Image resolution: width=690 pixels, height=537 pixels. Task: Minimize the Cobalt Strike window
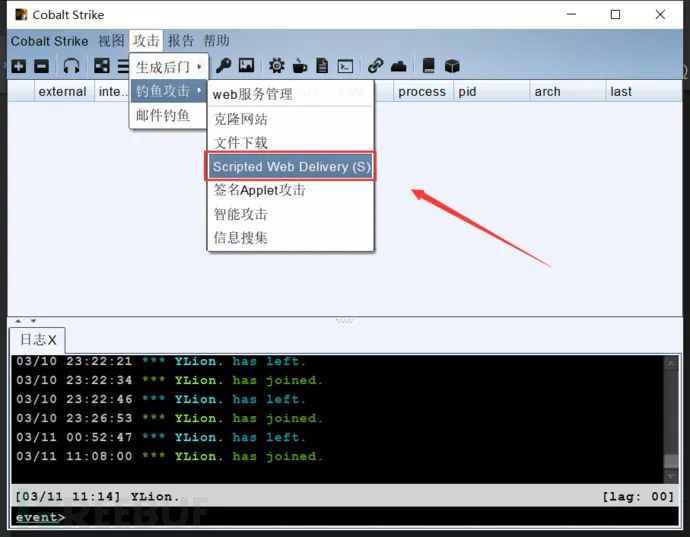571,15
